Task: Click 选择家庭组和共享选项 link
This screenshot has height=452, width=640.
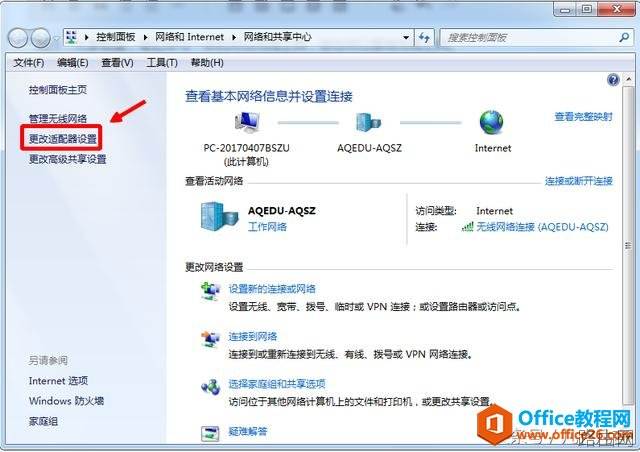Action: pyautogui.click(x=277, y=384)
